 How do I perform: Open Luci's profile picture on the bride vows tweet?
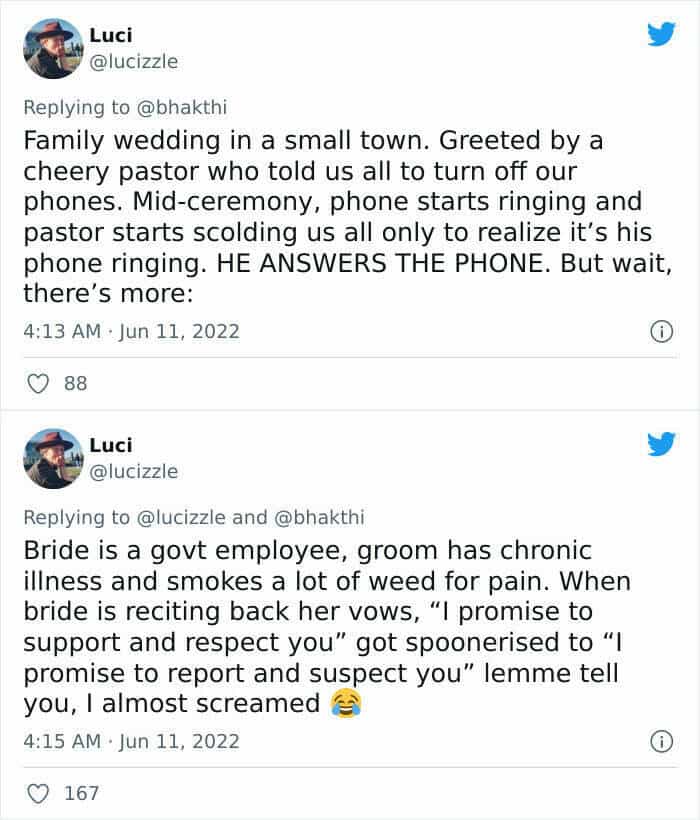(50, 457)
